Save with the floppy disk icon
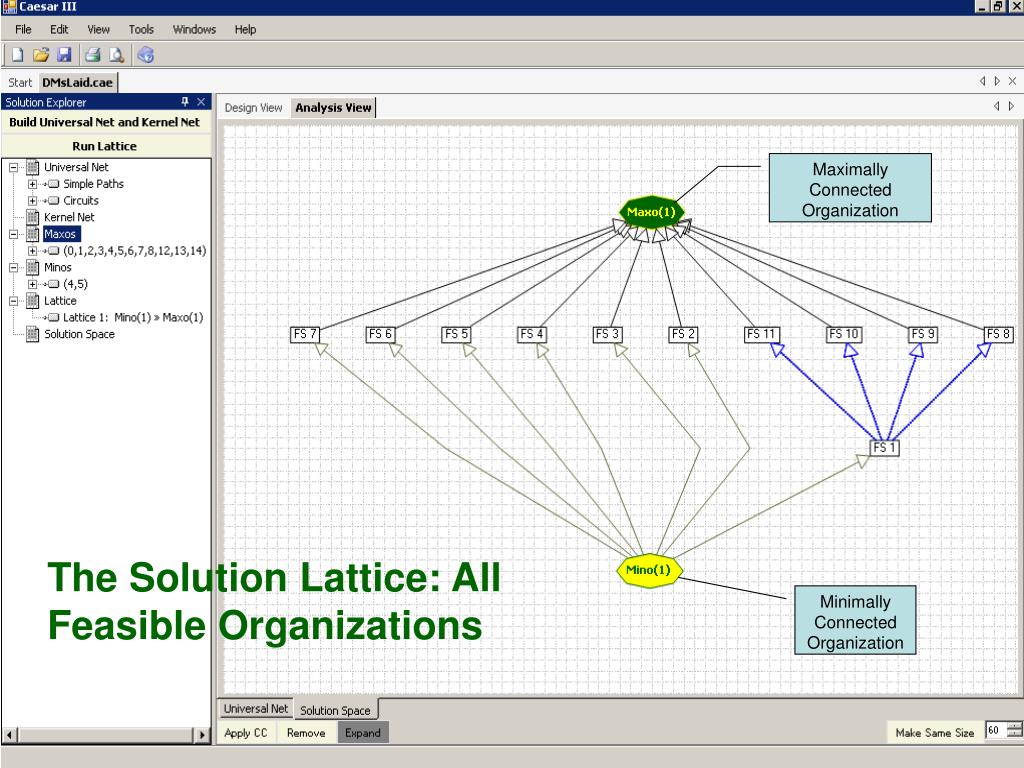This screenshot has height=768, width=1024. click(64, 55)
